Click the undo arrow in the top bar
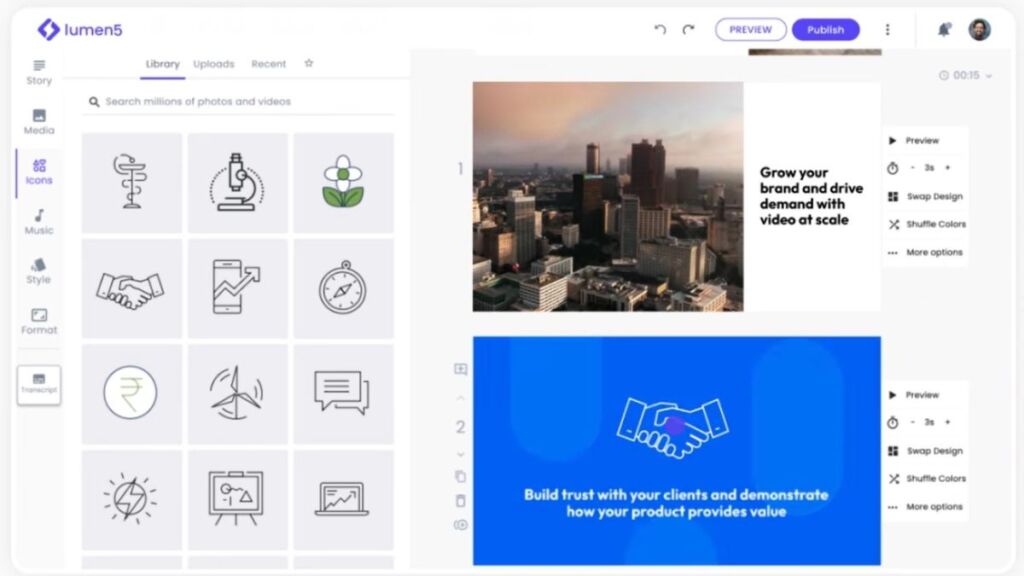 pyautogui.click(x=659, y=30)
